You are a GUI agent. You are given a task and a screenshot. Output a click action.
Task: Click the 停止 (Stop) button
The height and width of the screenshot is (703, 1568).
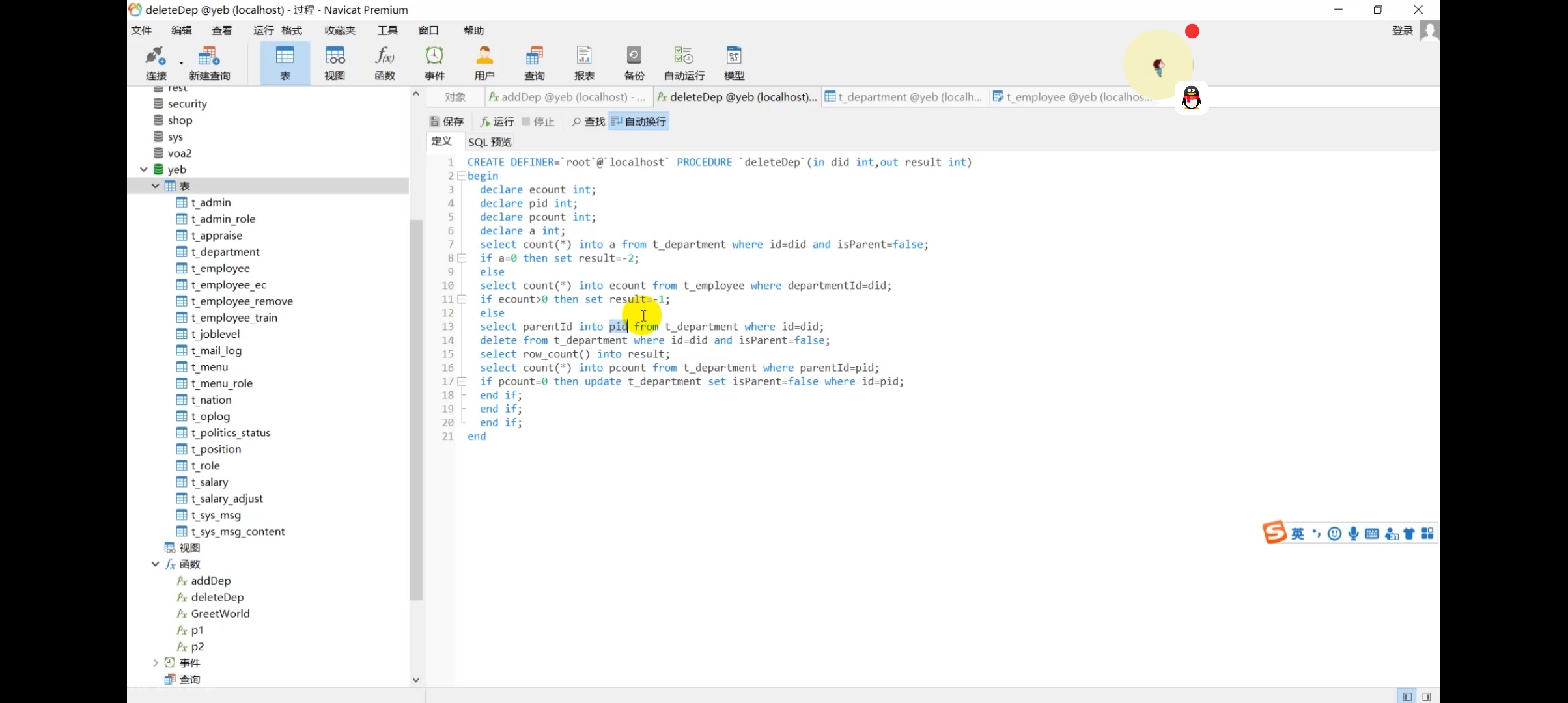(x=538, y=122)
